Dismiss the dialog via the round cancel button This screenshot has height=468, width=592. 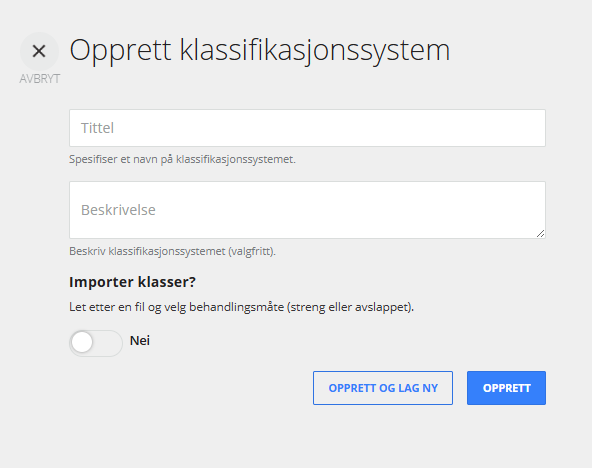tap(39, 51)
